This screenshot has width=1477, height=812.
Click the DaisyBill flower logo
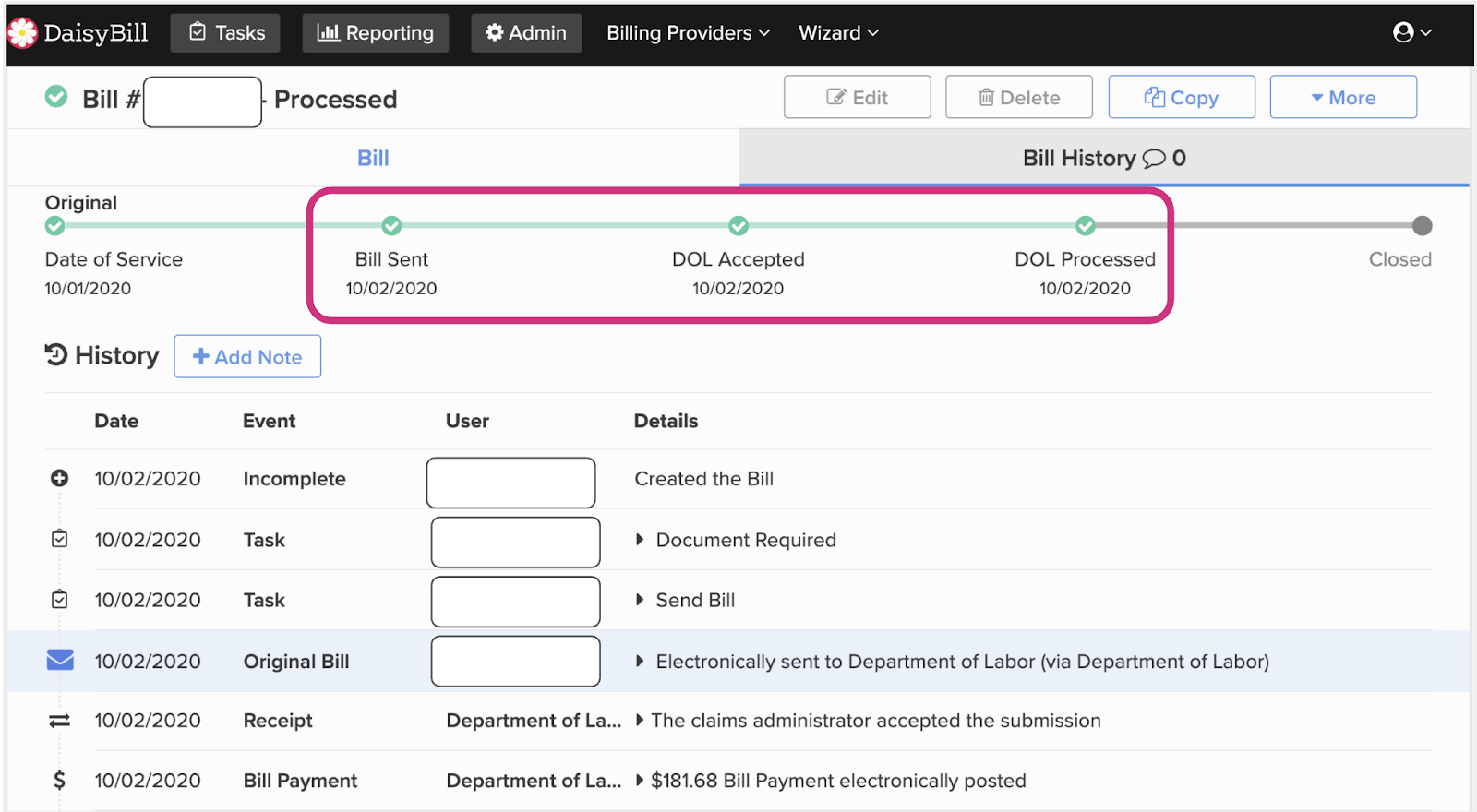pos(22,33)
